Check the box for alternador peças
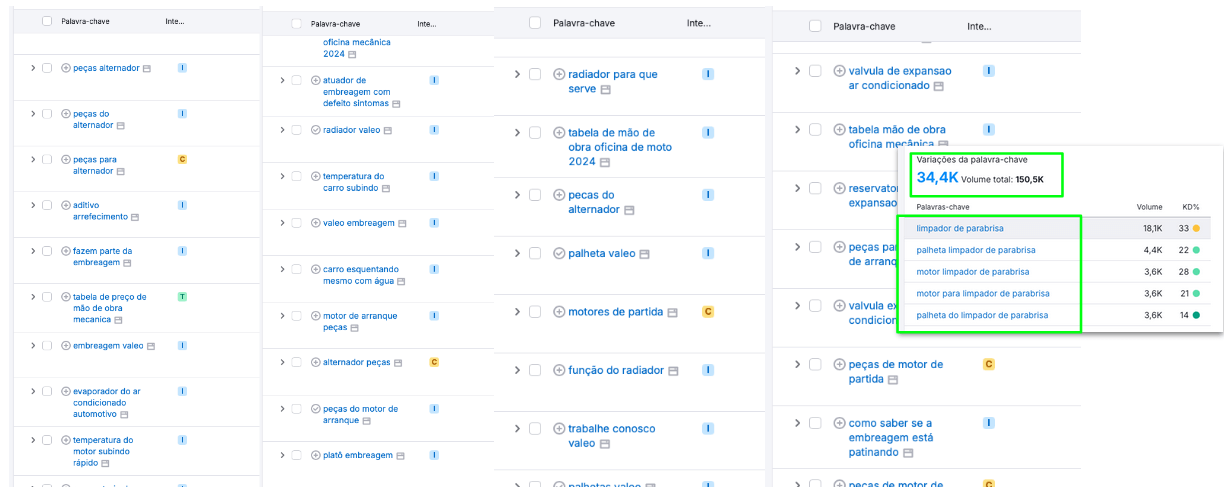 [297, 362]
